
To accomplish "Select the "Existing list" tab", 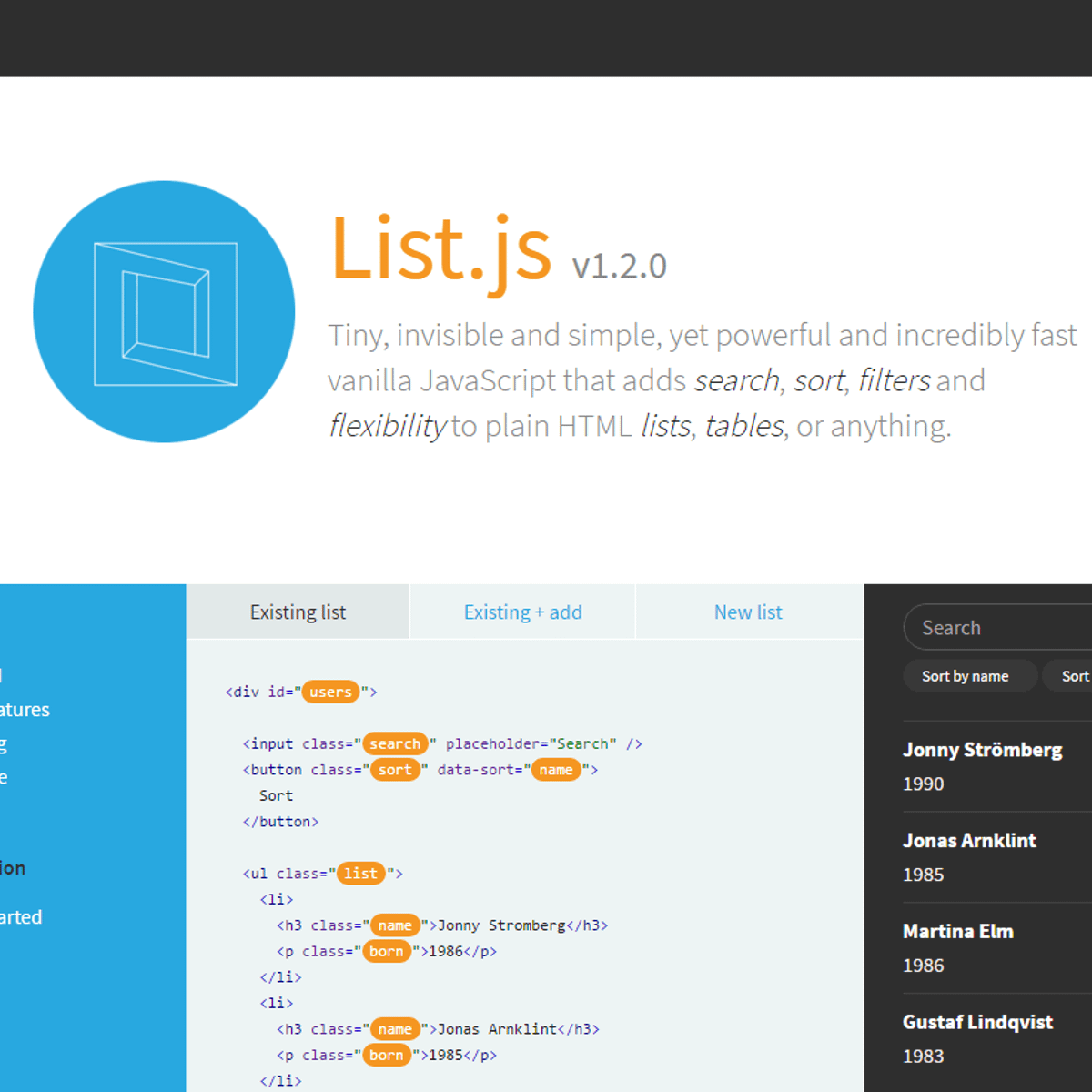I will 298,612.
